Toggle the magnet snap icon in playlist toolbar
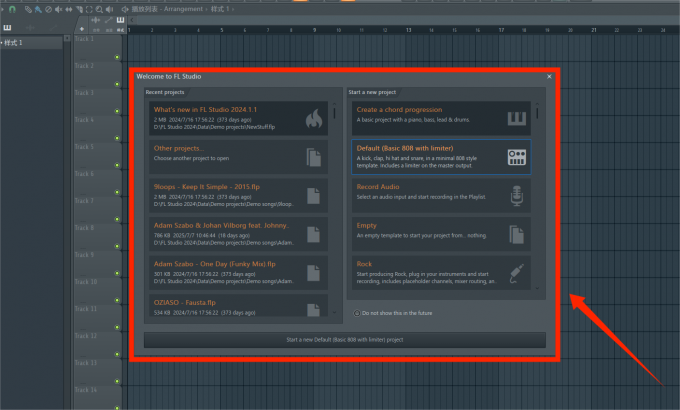Screen dimensions: 680x410 12,9
